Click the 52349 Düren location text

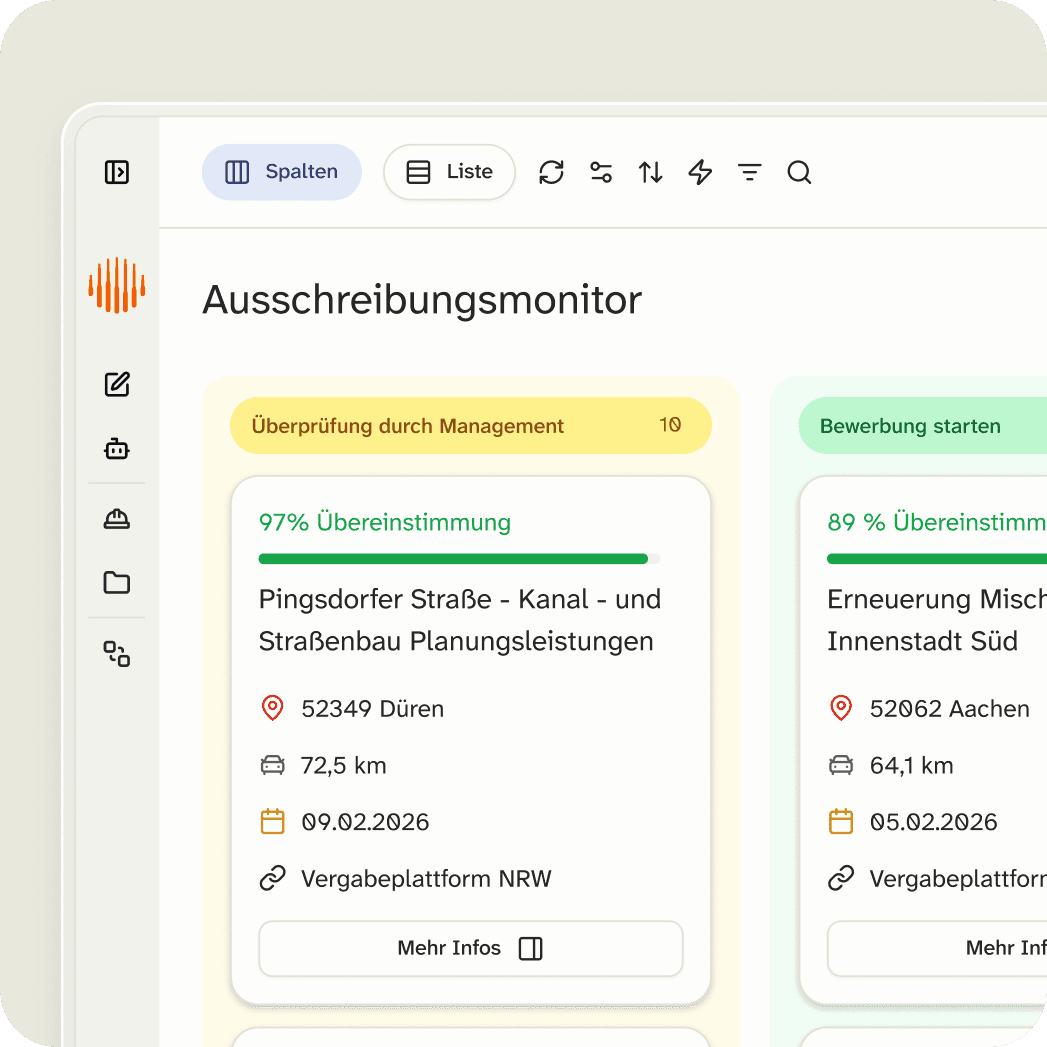(x=373, y=708)
